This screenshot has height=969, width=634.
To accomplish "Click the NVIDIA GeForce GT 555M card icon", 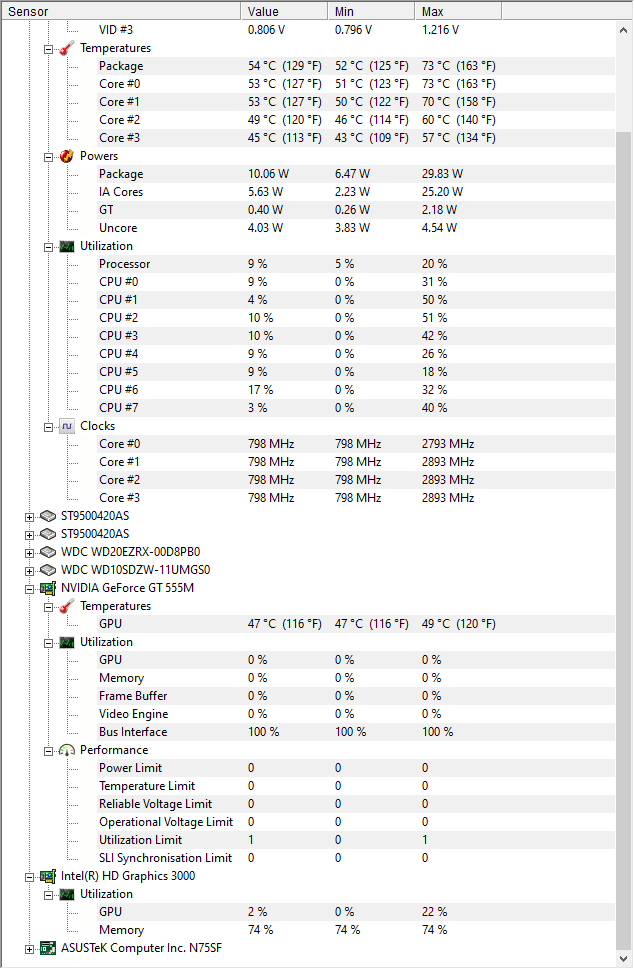I will (x=48, y=588).
